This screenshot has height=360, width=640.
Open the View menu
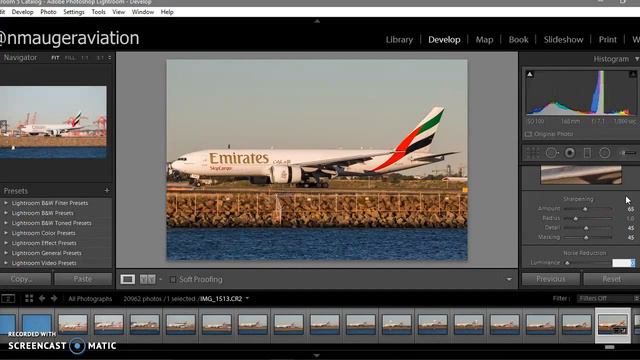pos(119,12)
